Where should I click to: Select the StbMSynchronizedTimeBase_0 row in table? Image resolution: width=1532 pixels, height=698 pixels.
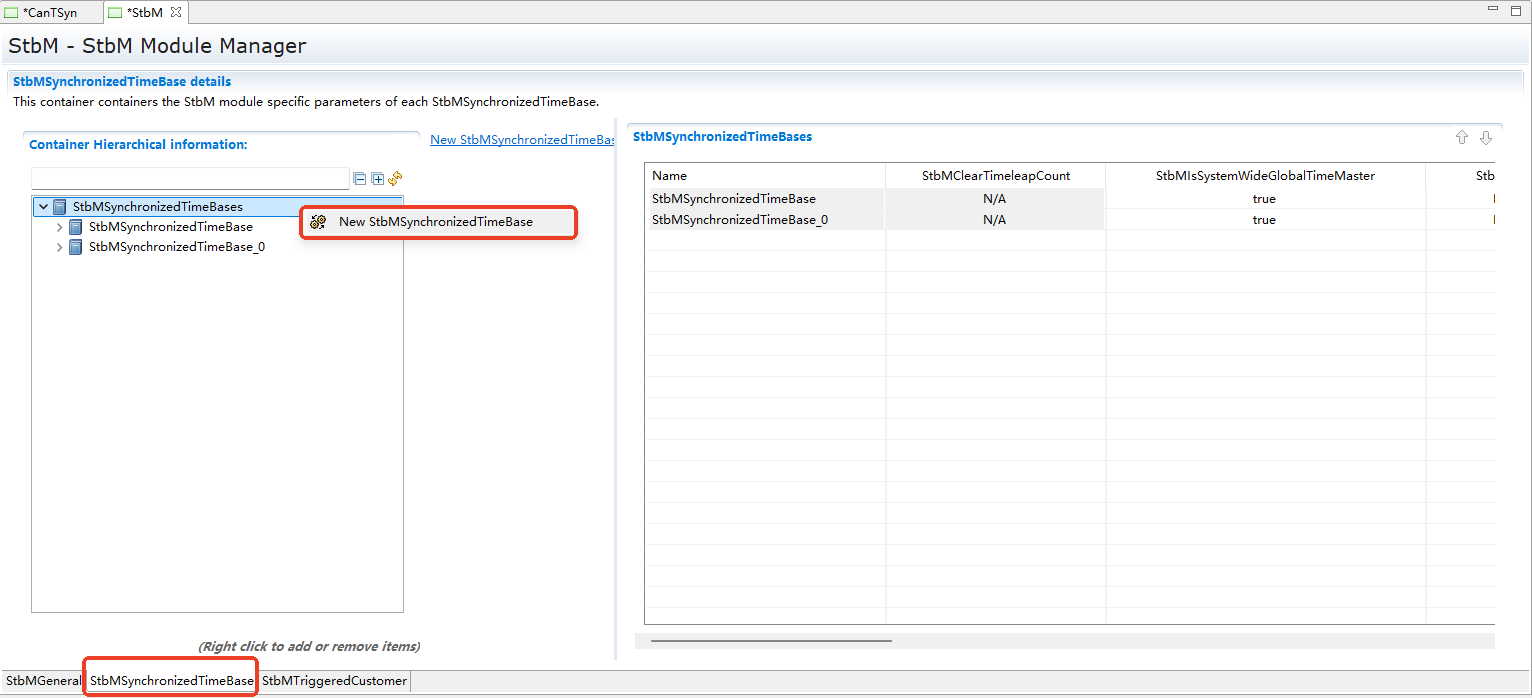(x=739, y=220)
